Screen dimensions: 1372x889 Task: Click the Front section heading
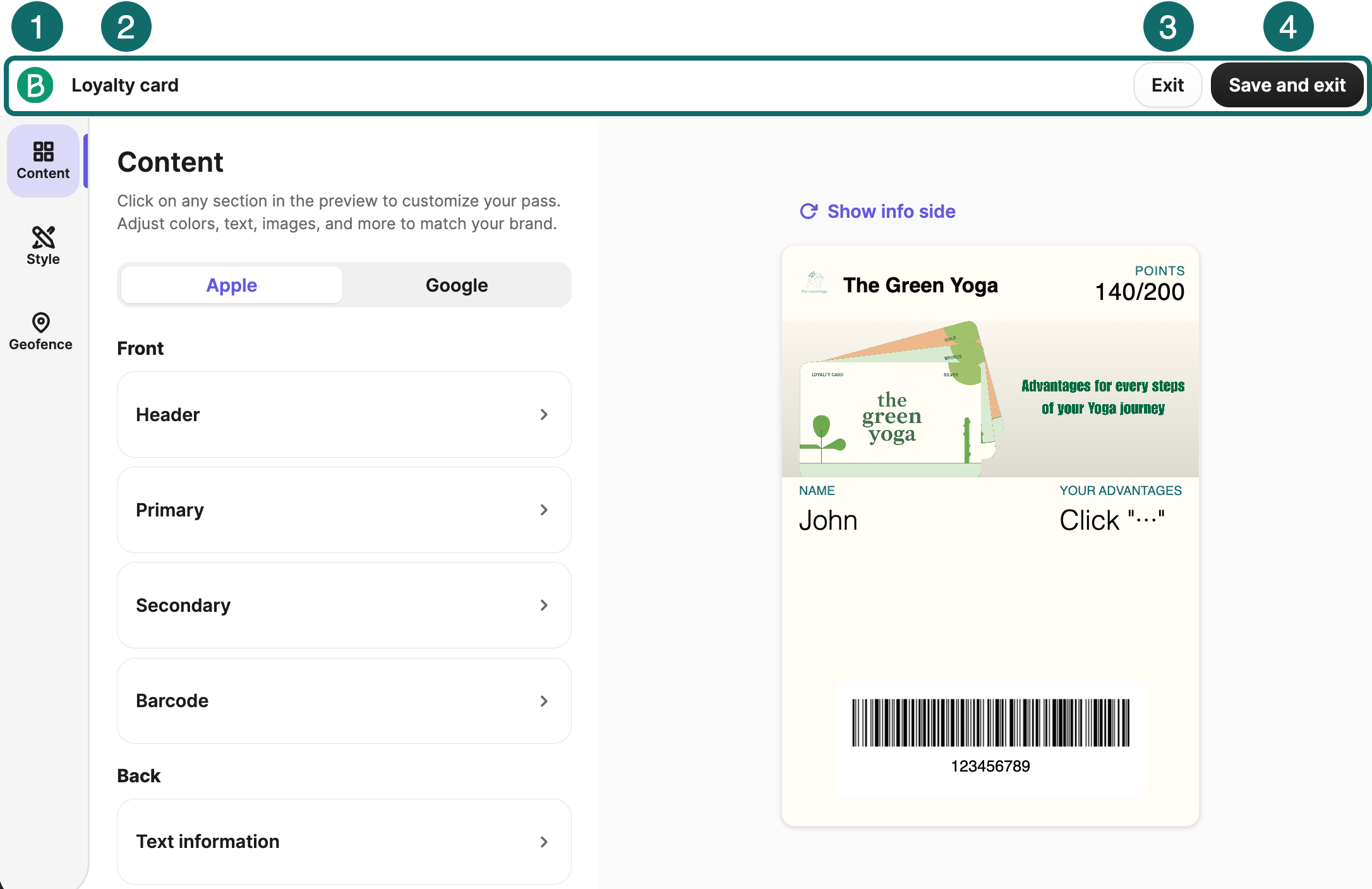(x=140, y=349)
